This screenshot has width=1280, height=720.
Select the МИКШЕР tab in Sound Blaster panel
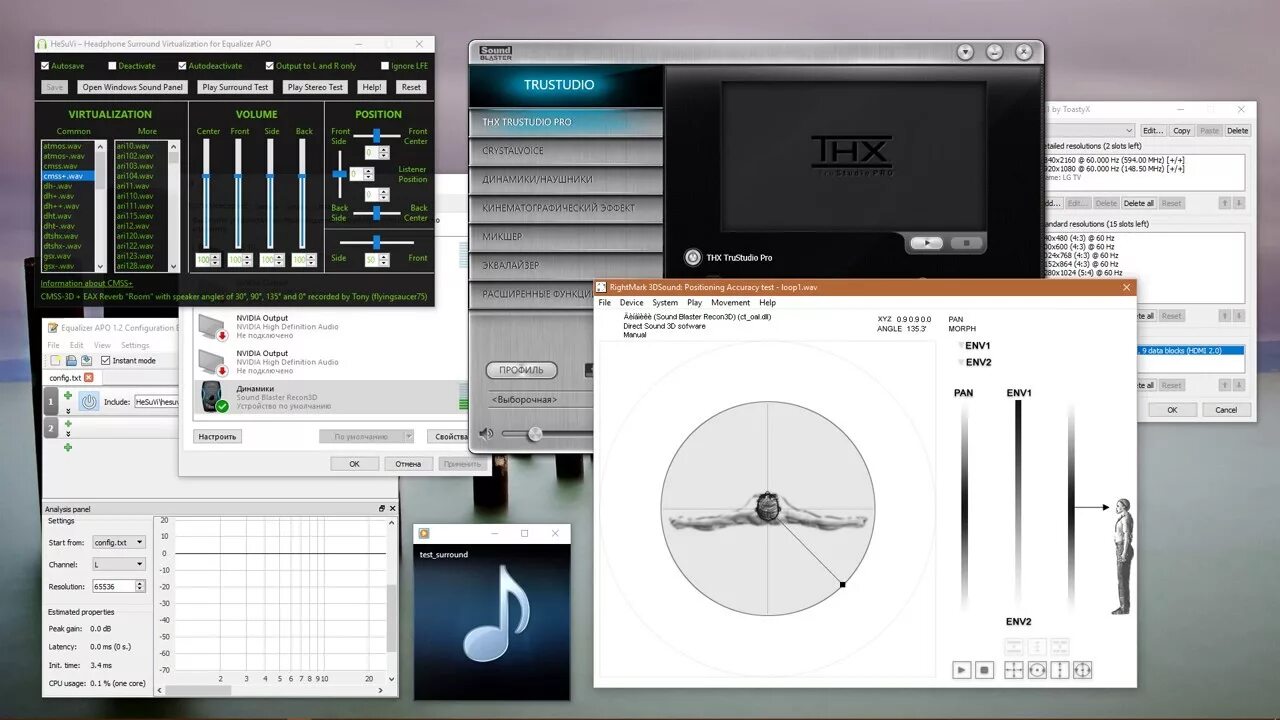(x=565, y=236)
